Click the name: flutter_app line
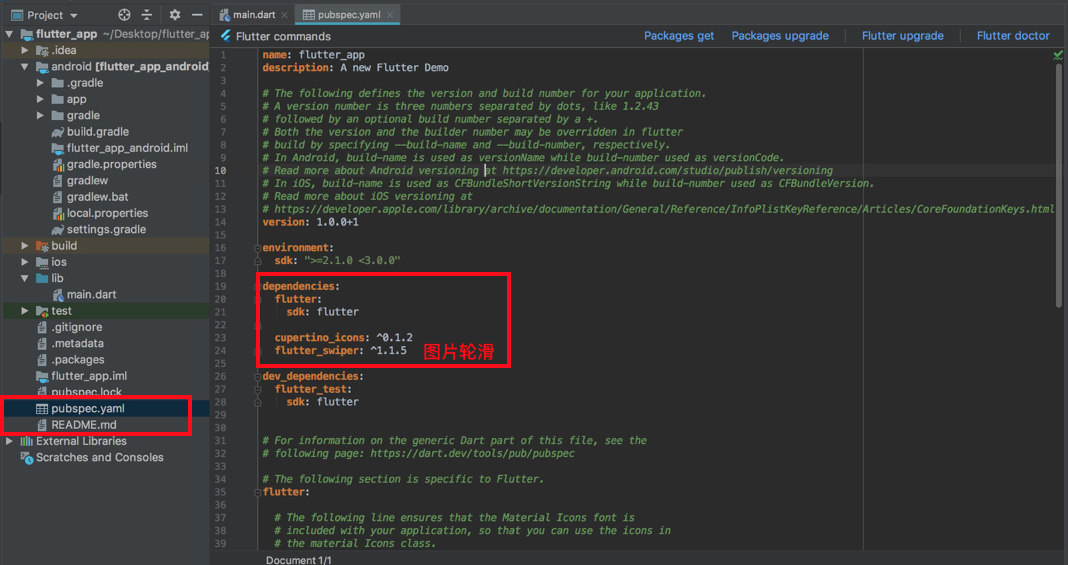The height and width of the screenshot is (565, 1068). coord(313,55)
